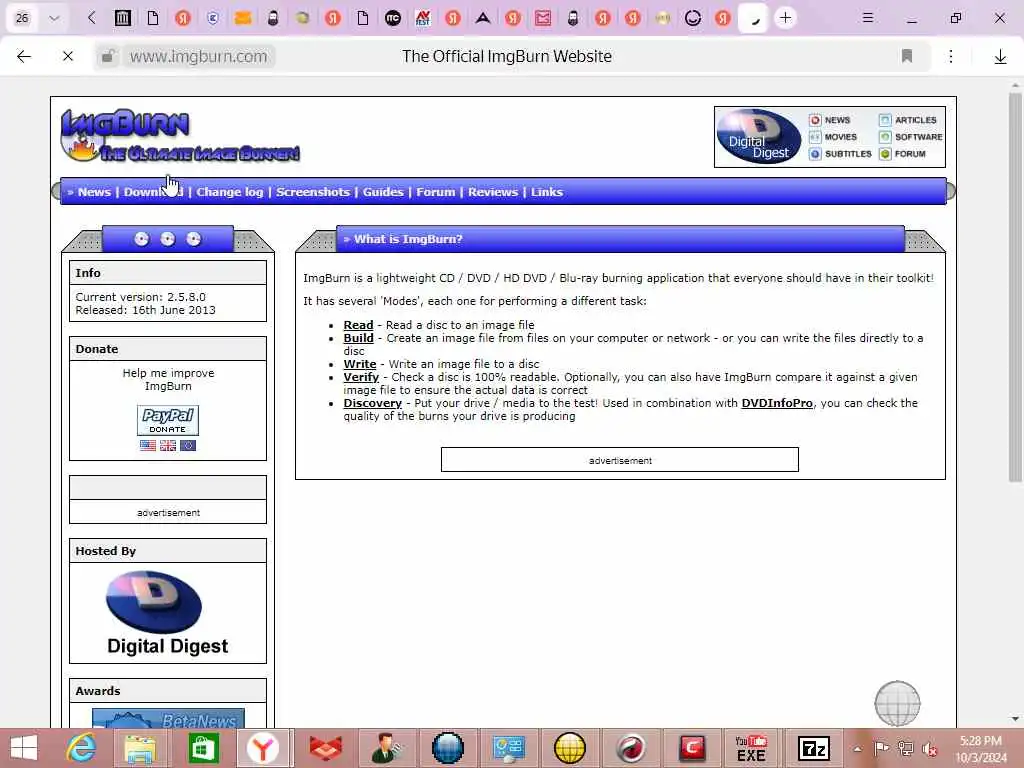Screen dimensions: 1024x768
Task: Open the Digital Digest logo in header
Action: (759, 136)
